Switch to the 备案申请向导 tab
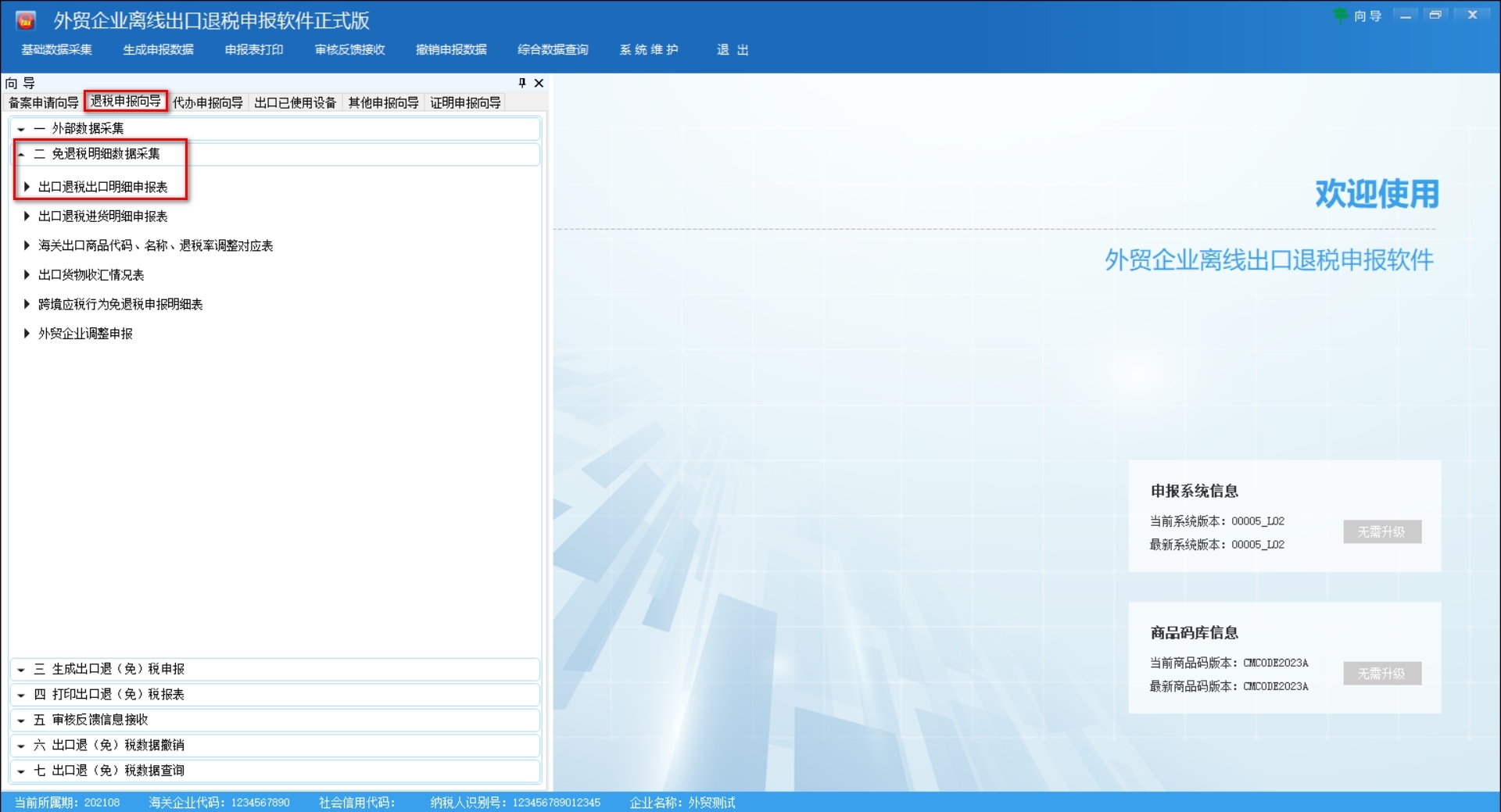This screenshot has width=1501, height=812. (x=42, y=102)
